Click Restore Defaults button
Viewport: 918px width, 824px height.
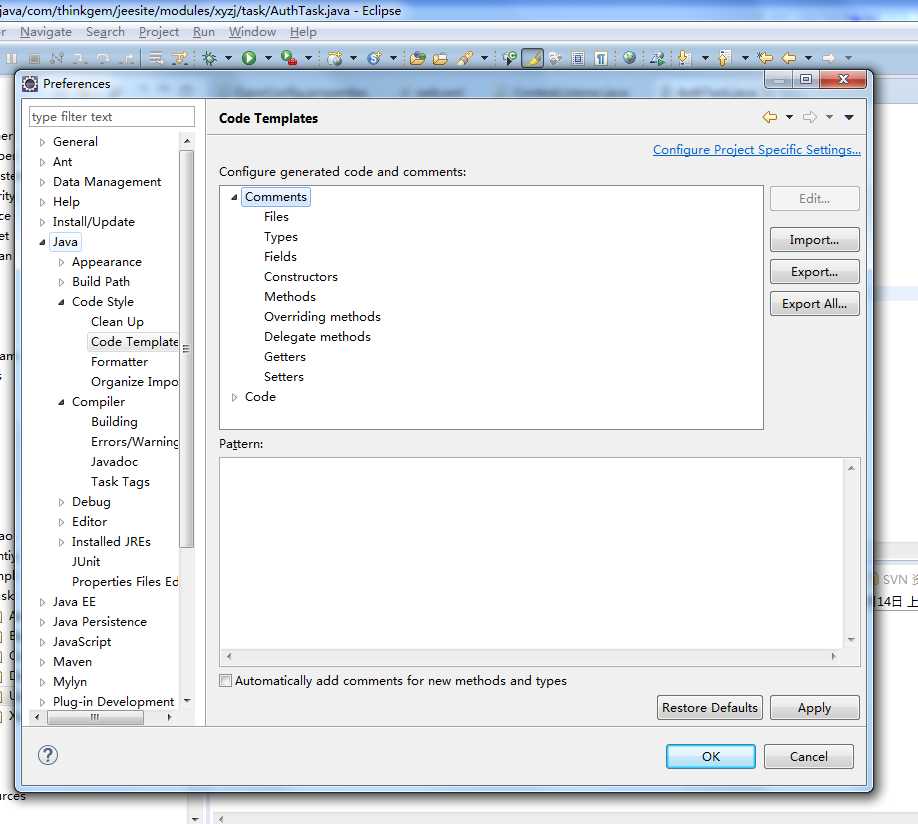click(710, 707)
